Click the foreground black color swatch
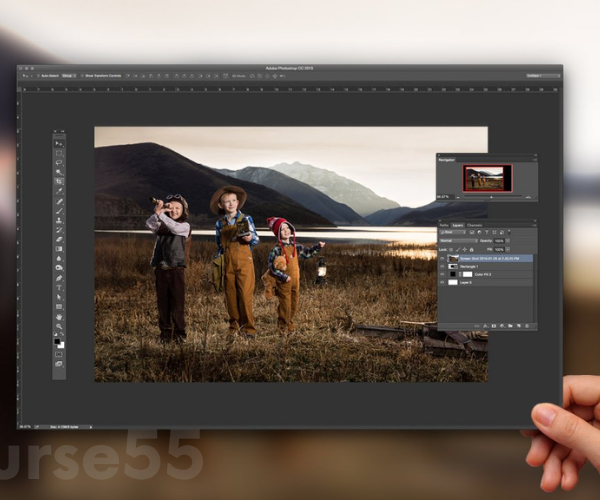 57,341
